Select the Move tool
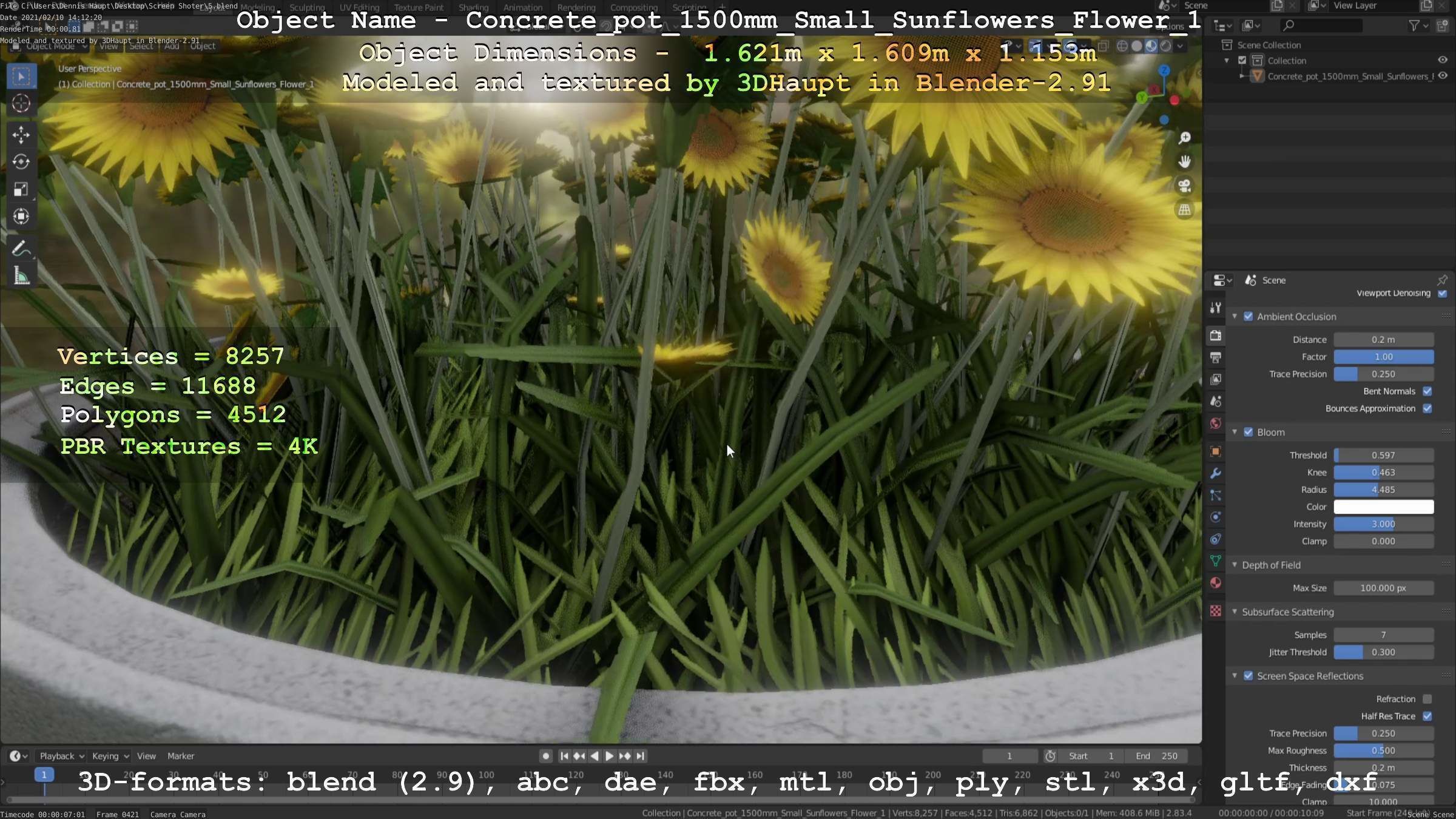This screenshot has width=1456, height=819. click(21, 135)
